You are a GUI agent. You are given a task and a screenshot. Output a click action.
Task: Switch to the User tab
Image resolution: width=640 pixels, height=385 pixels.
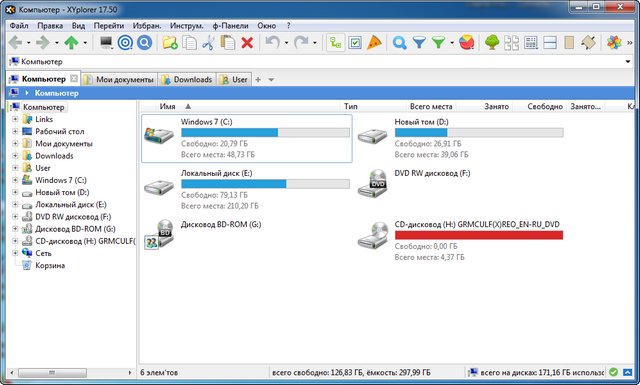[x=234, y=80]
